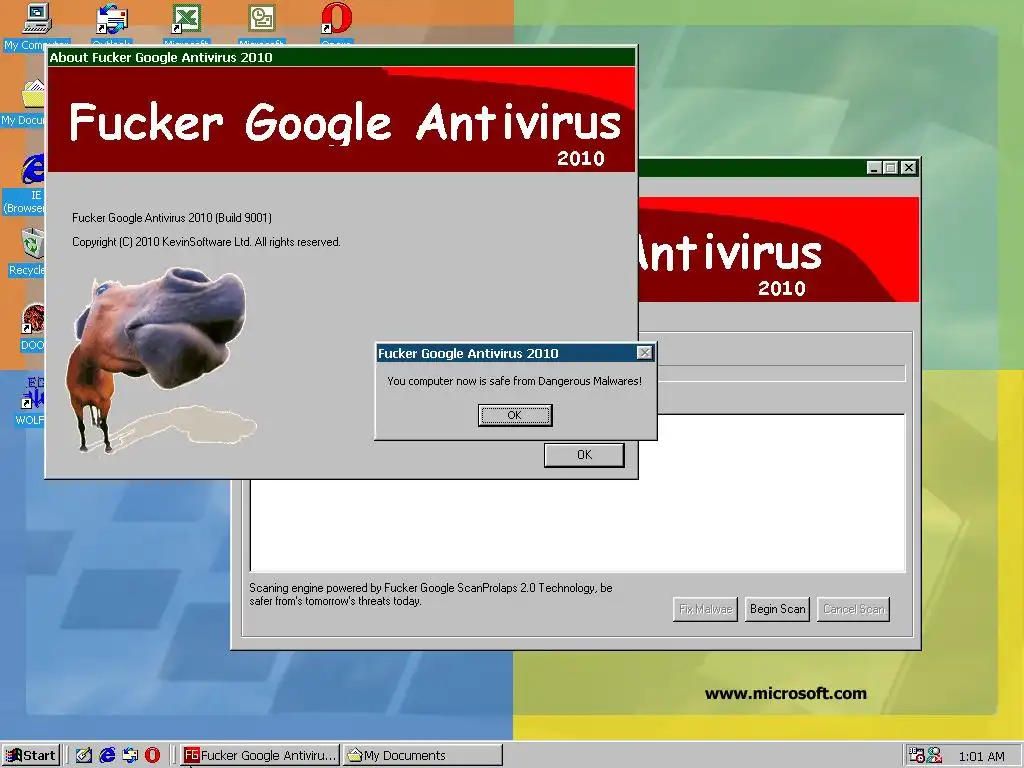Screen dimensions: 1024x768
Task: Minimize the main antivirus window
Action: tap(874, 168)
